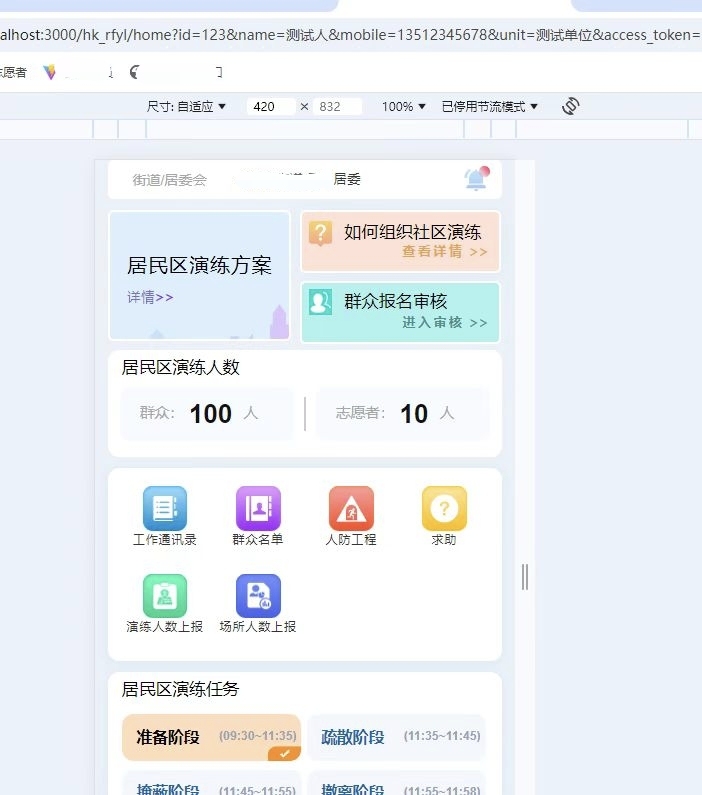Open the 场所人数上报 icon

click(258, 596)
